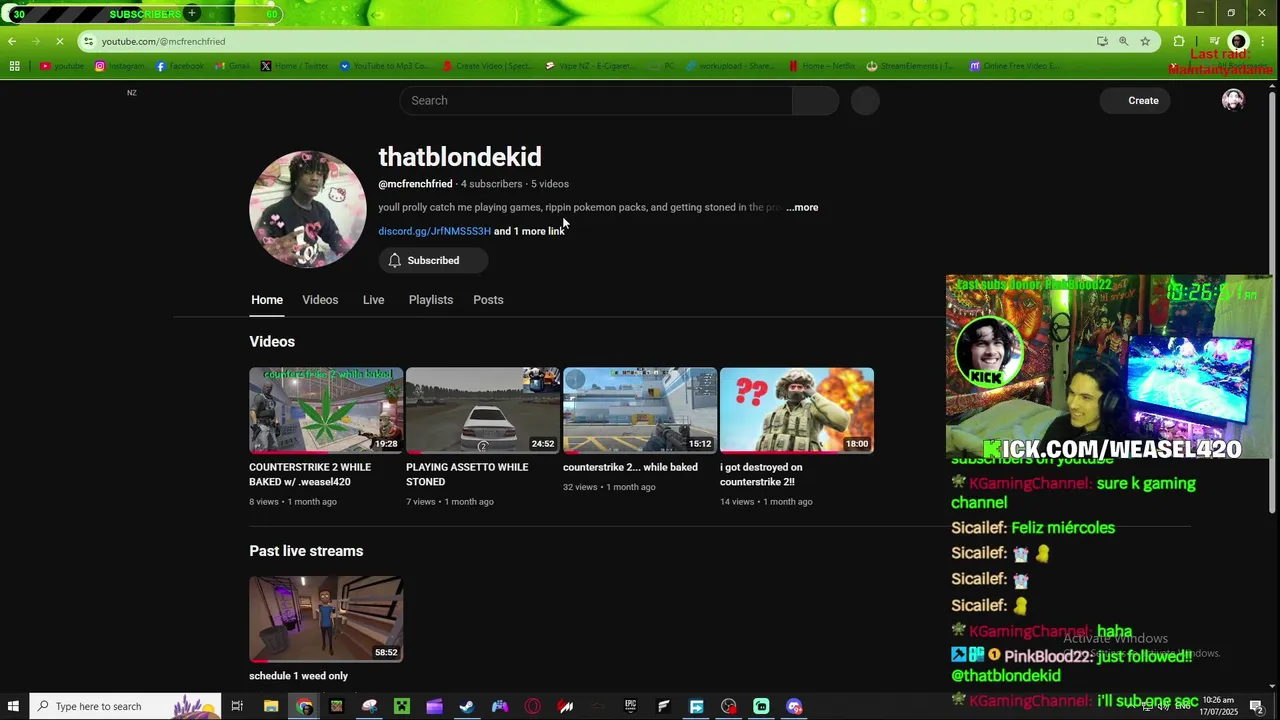The width and height of the screenshot is (1280, 720).
Task: Open the Online Free Video Editor bookmark
Action: [x=1014, y=66]
